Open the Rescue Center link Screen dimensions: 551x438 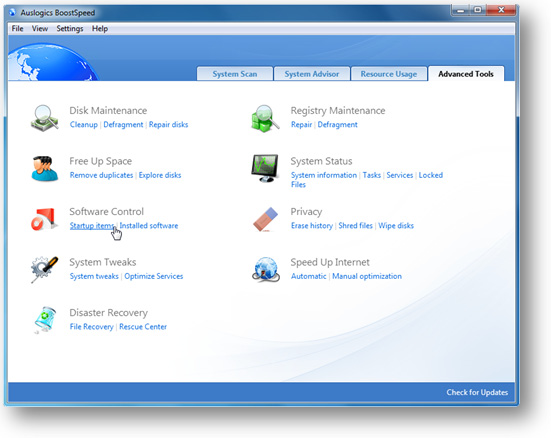tap(143, 327)
